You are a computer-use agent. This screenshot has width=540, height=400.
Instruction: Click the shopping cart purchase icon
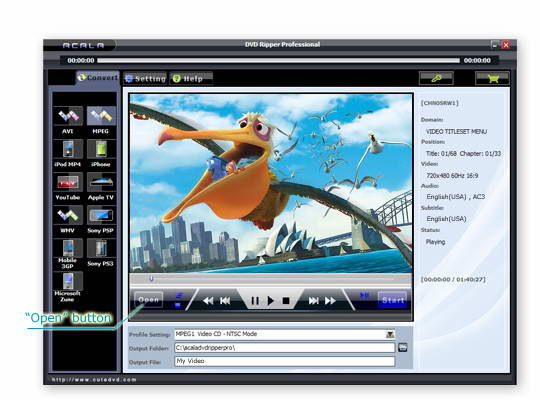pos(492,78)
